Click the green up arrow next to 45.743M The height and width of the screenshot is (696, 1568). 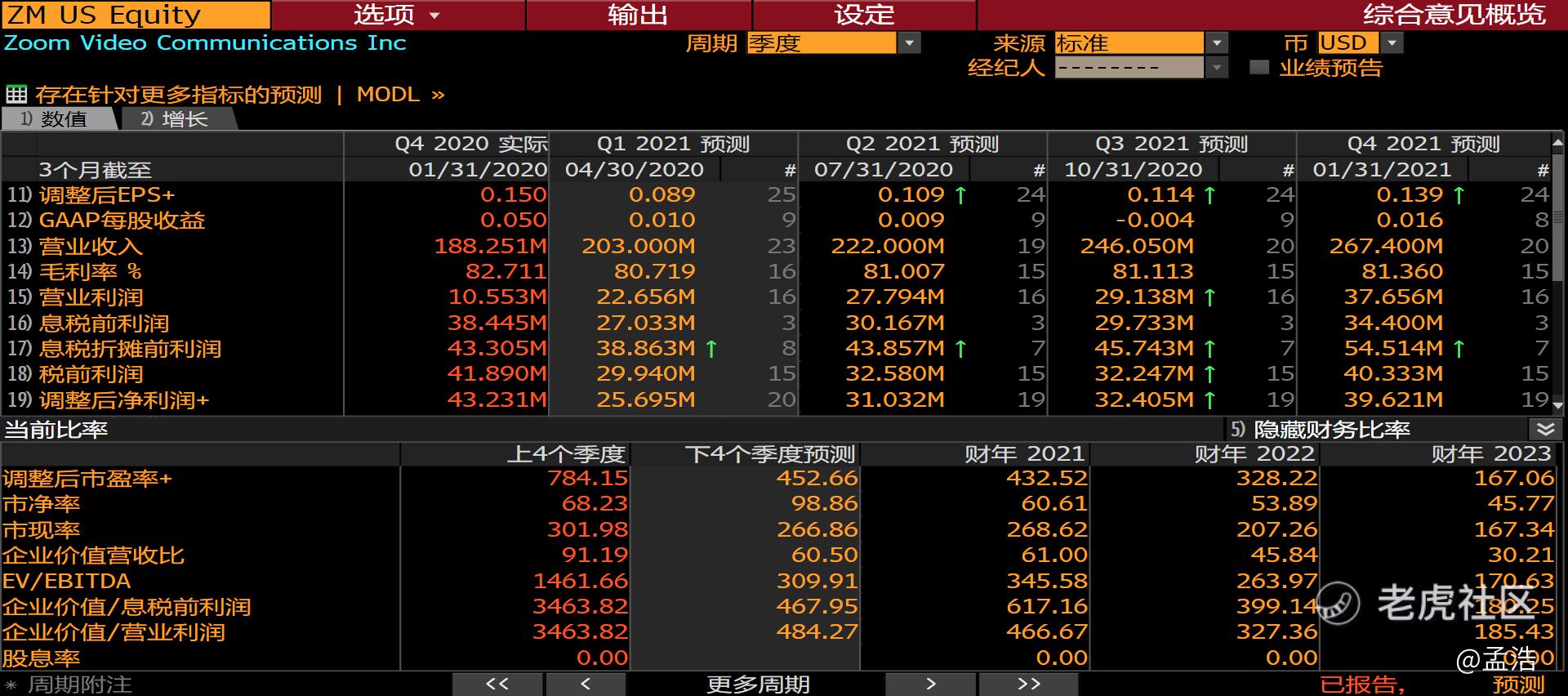pos(1209,349)
